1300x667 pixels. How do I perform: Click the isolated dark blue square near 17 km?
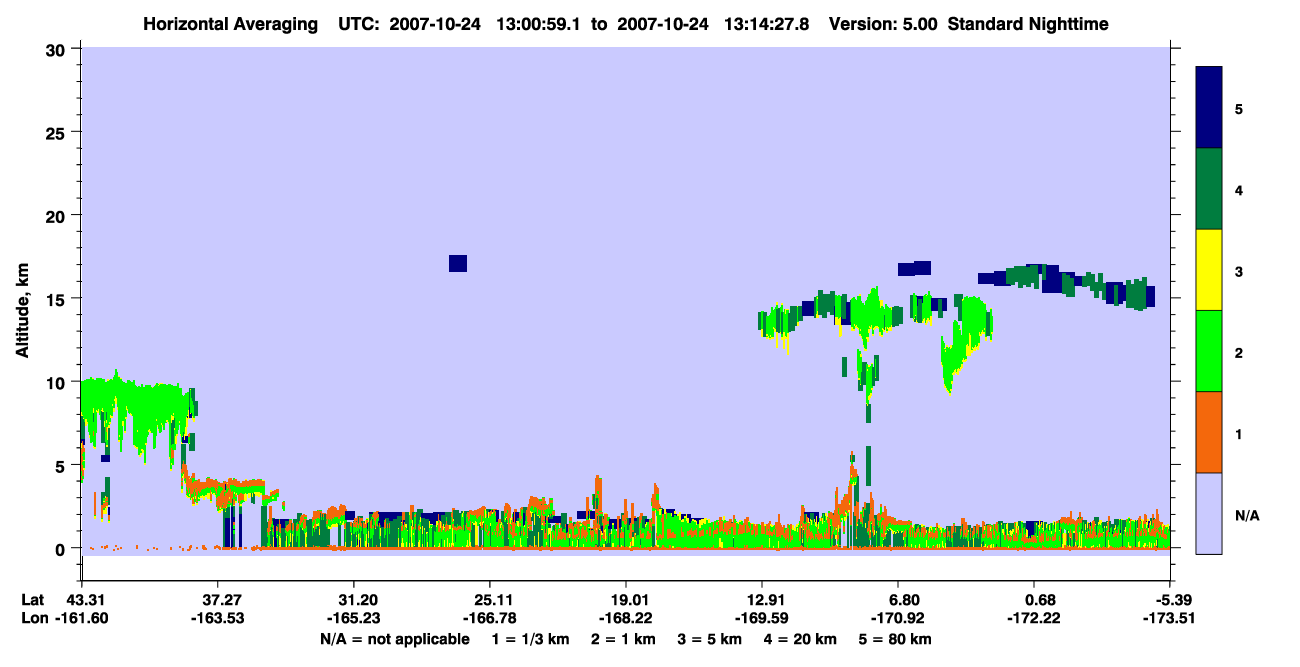coord(458,263)
